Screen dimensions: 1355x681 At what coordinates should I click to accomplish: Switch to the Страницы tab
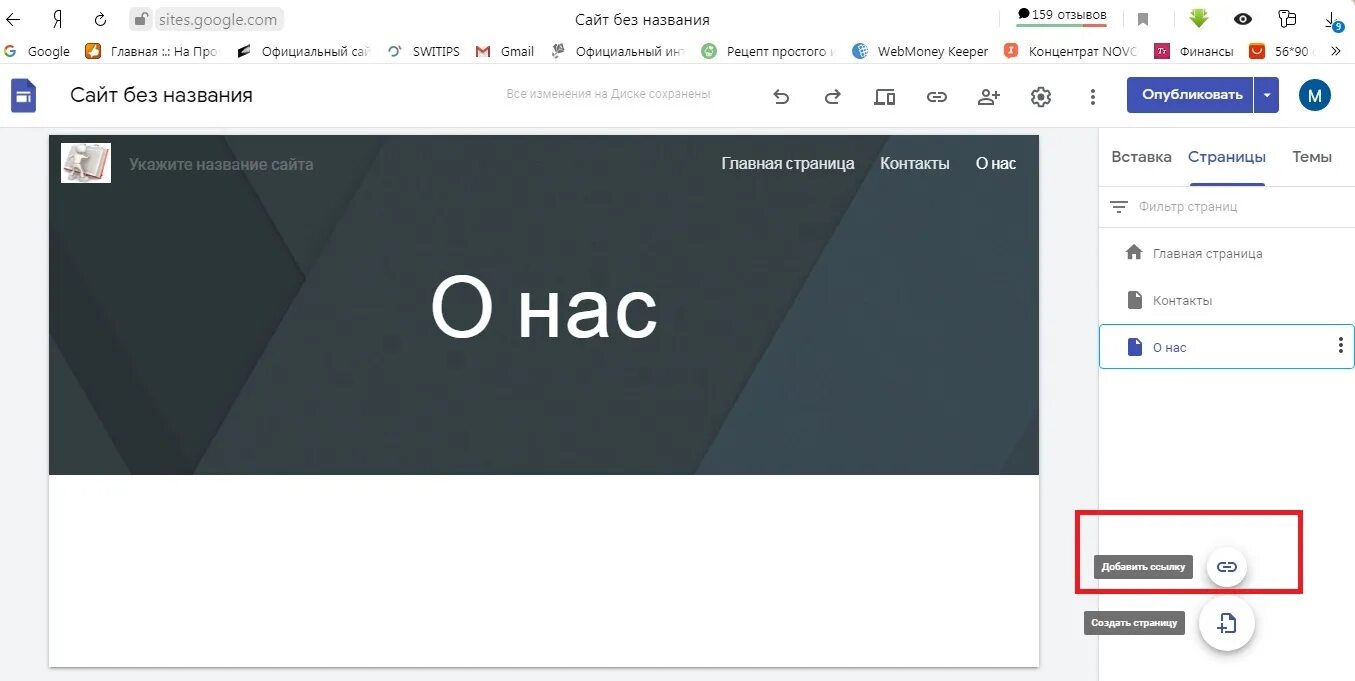point(1227,157)
